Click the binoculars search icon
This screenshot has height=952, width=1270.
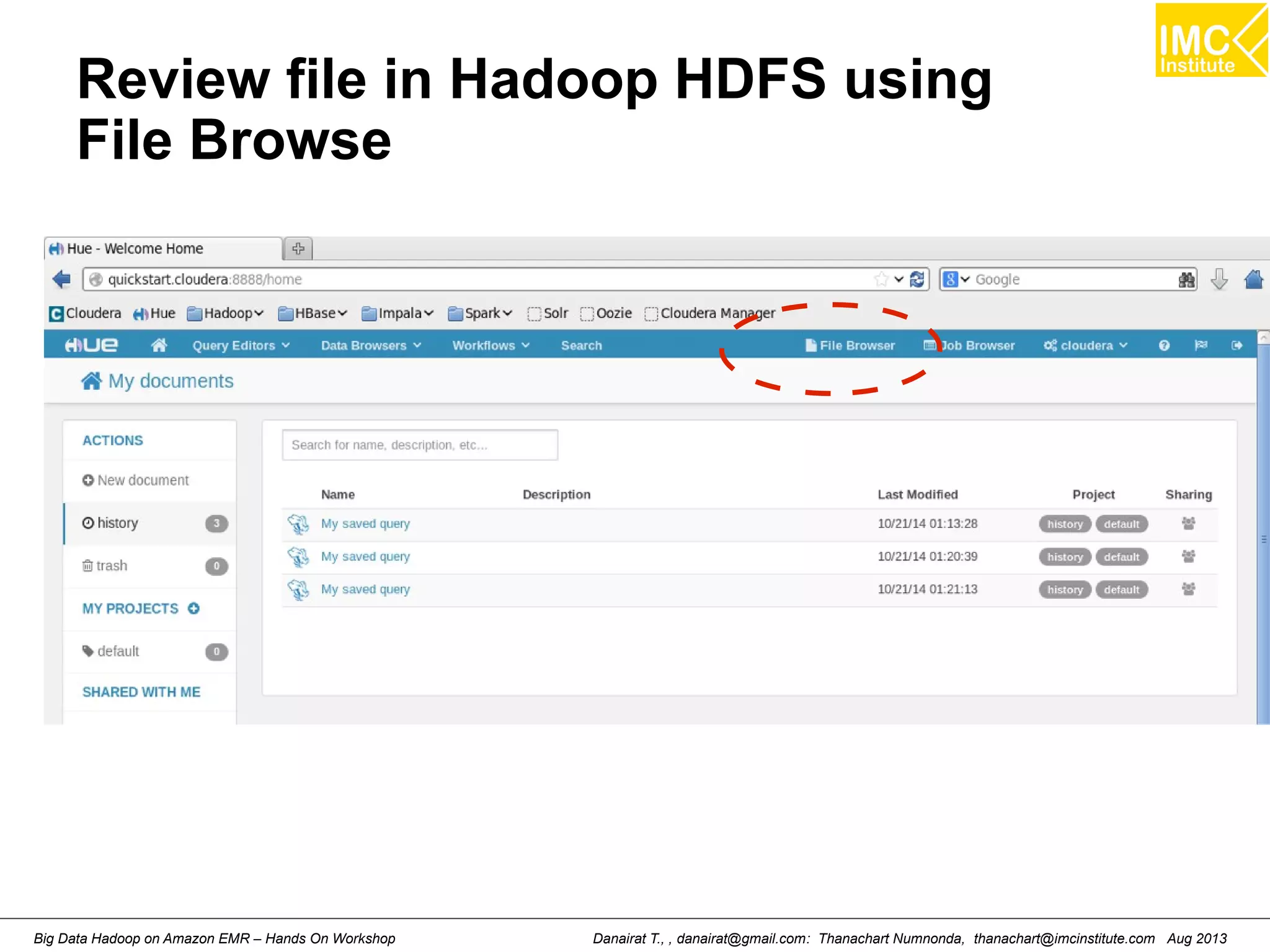[1186, 280]
